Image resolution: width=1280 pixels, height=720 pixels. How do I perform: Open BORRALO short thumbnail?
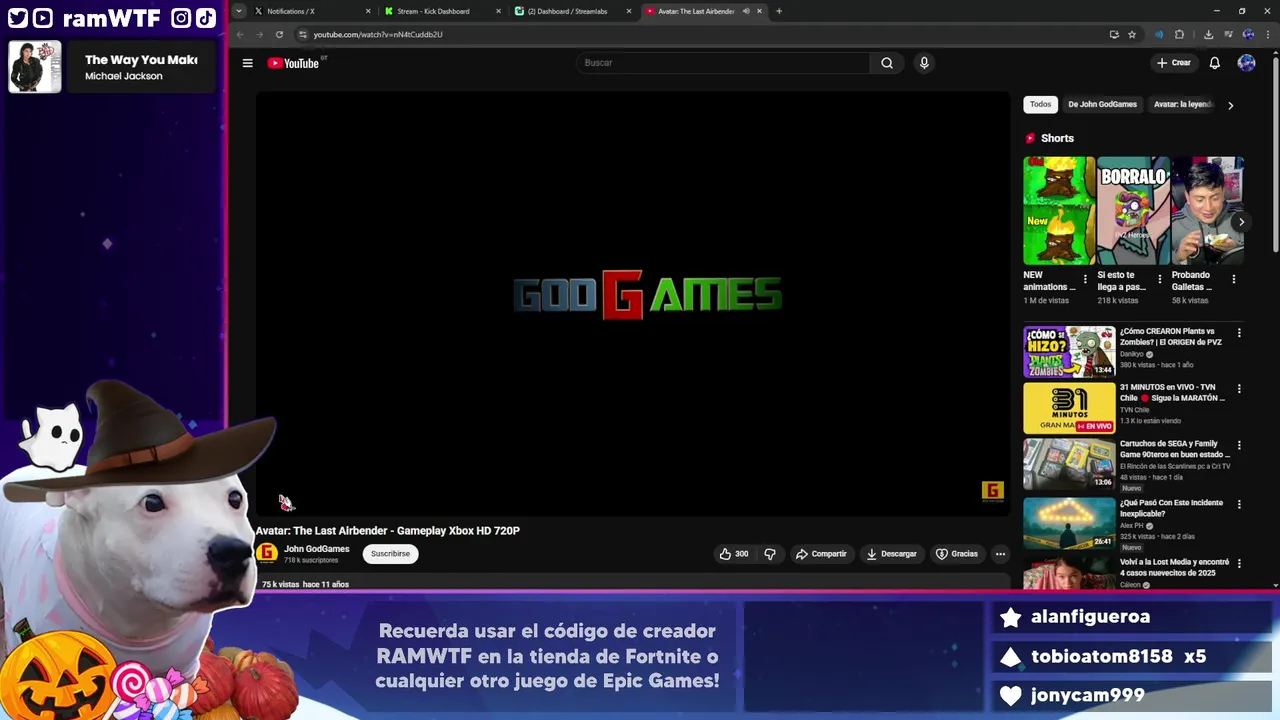tap(1133, 210)
